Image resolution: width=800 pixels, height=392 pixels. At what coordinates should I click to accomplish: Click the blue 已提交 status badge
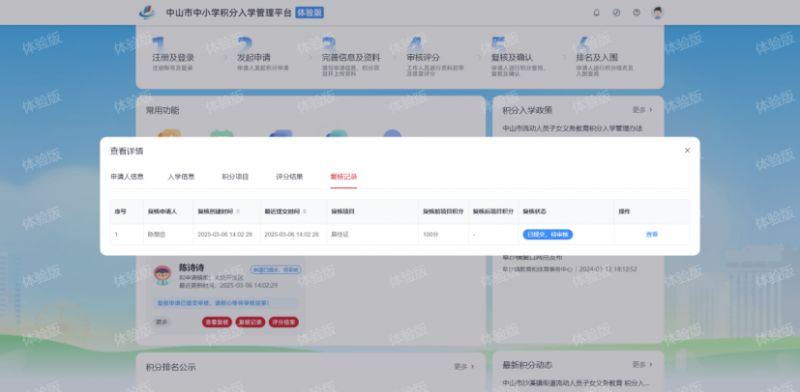pos(547,234)
